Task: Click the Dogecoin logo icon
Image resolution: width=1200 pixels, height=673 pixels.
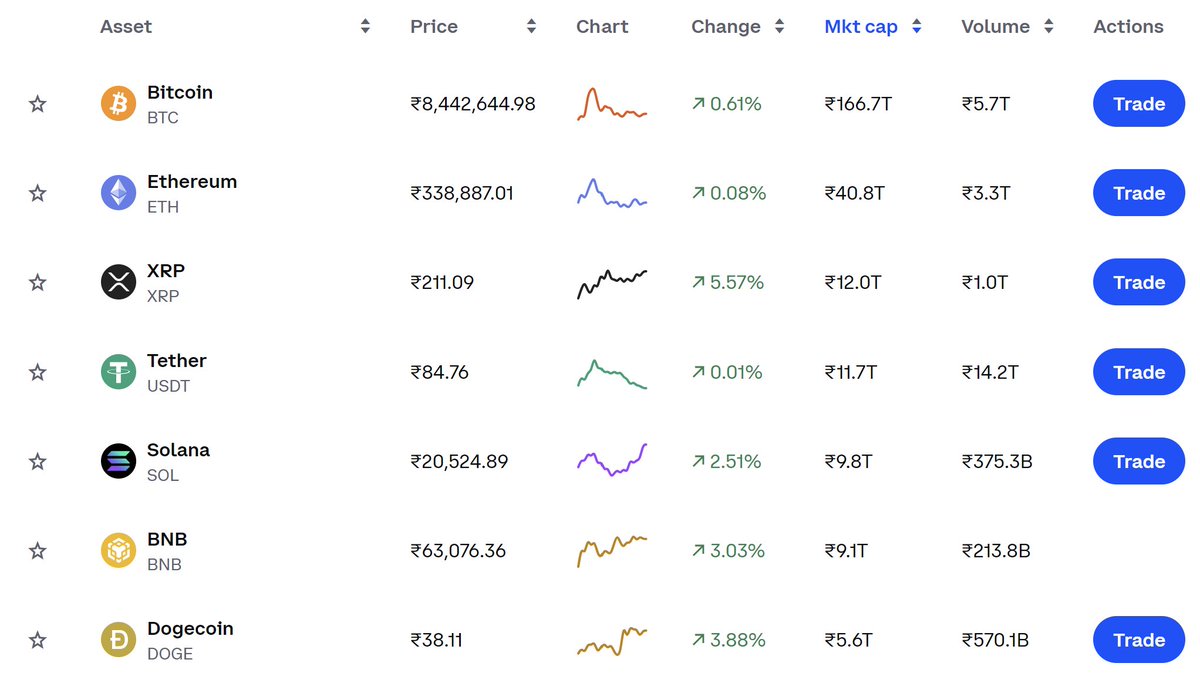Action: coord(118,640)
